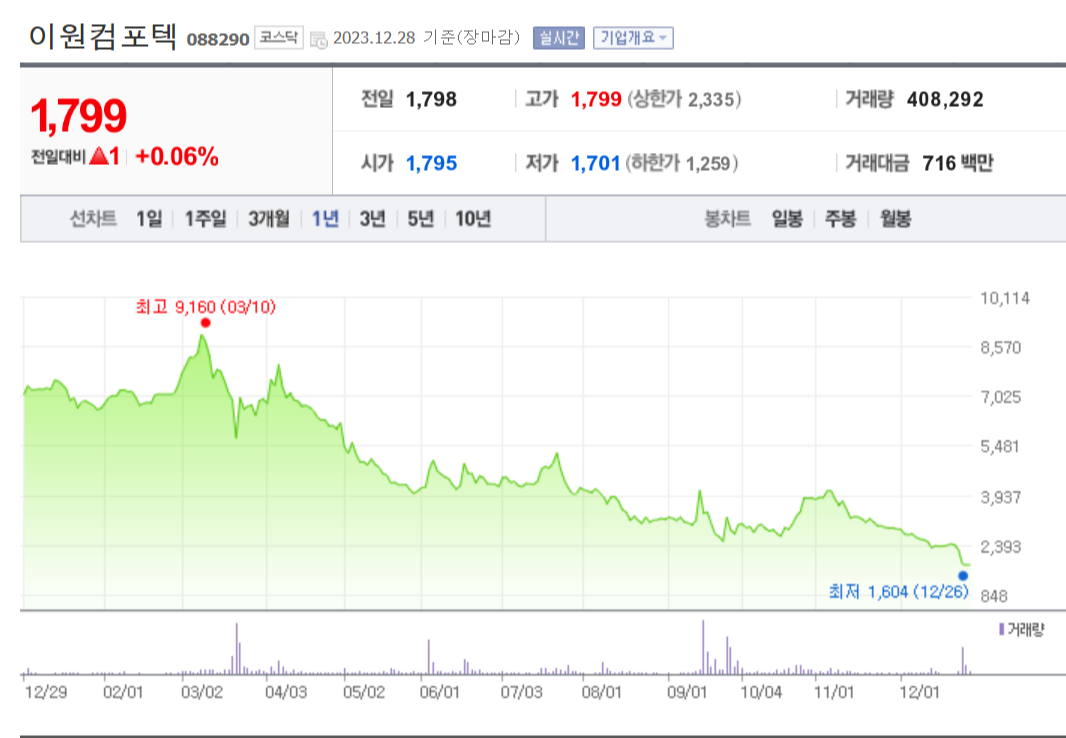Switch to 주봉 weekly candle chart
The width and height of the screenshot is (1066, 738).
point(840,219)
